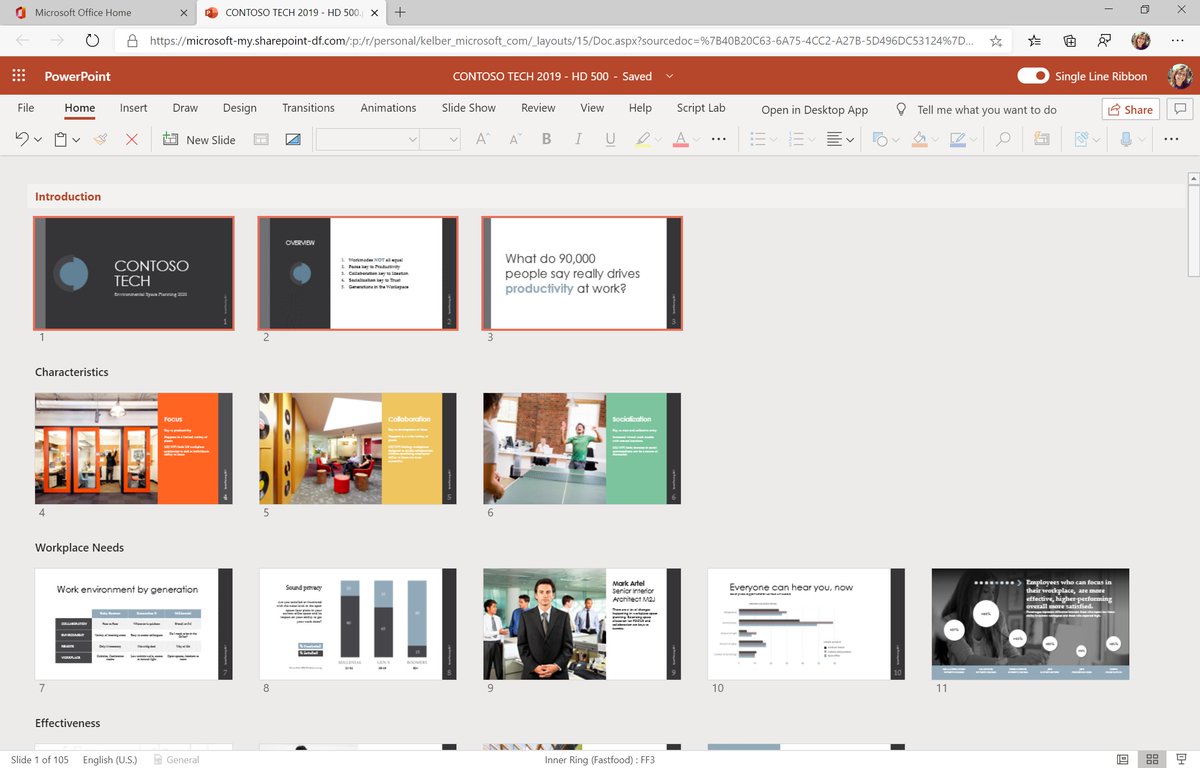Switch to the Animations ribbon tab

[388, 108]
